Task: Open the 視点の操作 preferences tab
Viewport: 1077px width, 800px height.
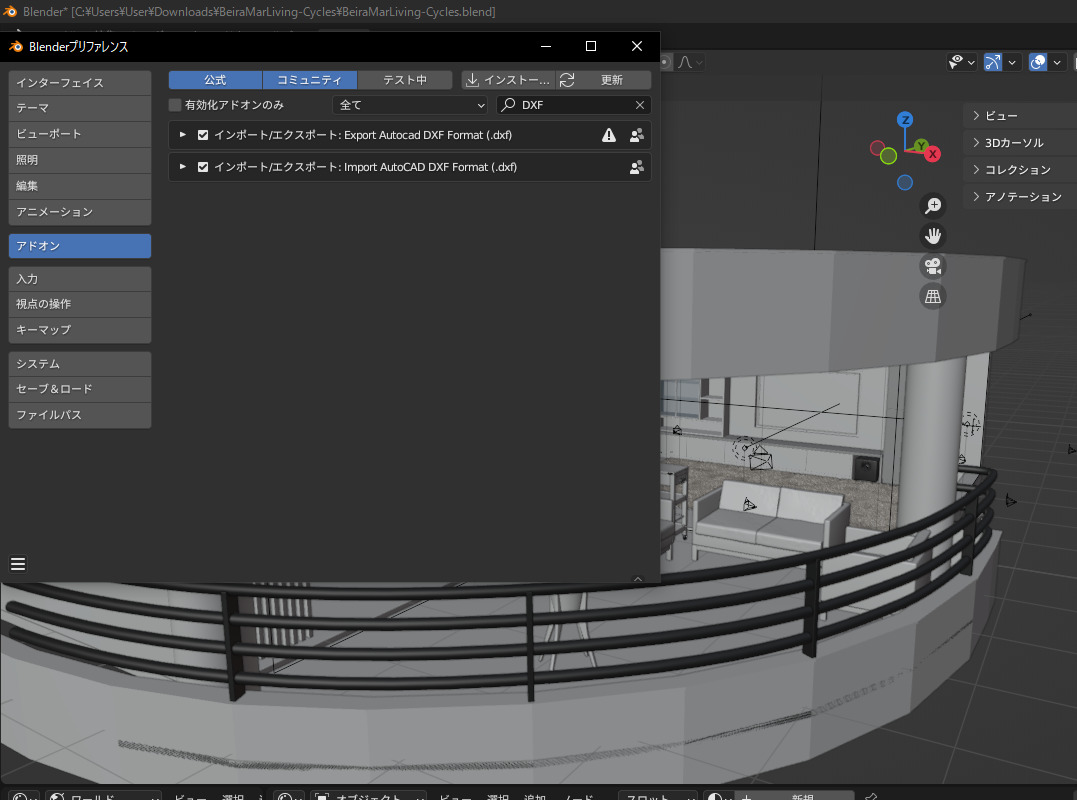Action: [x=80, y=304]
